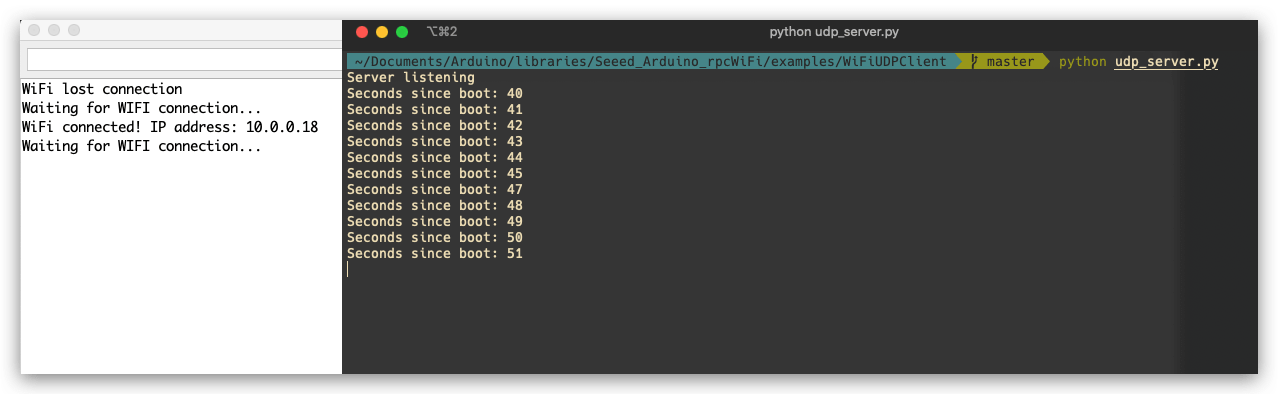Click the underlined udp_server.py filename in command
The image size is (1278, 394).
point(1167,62)
